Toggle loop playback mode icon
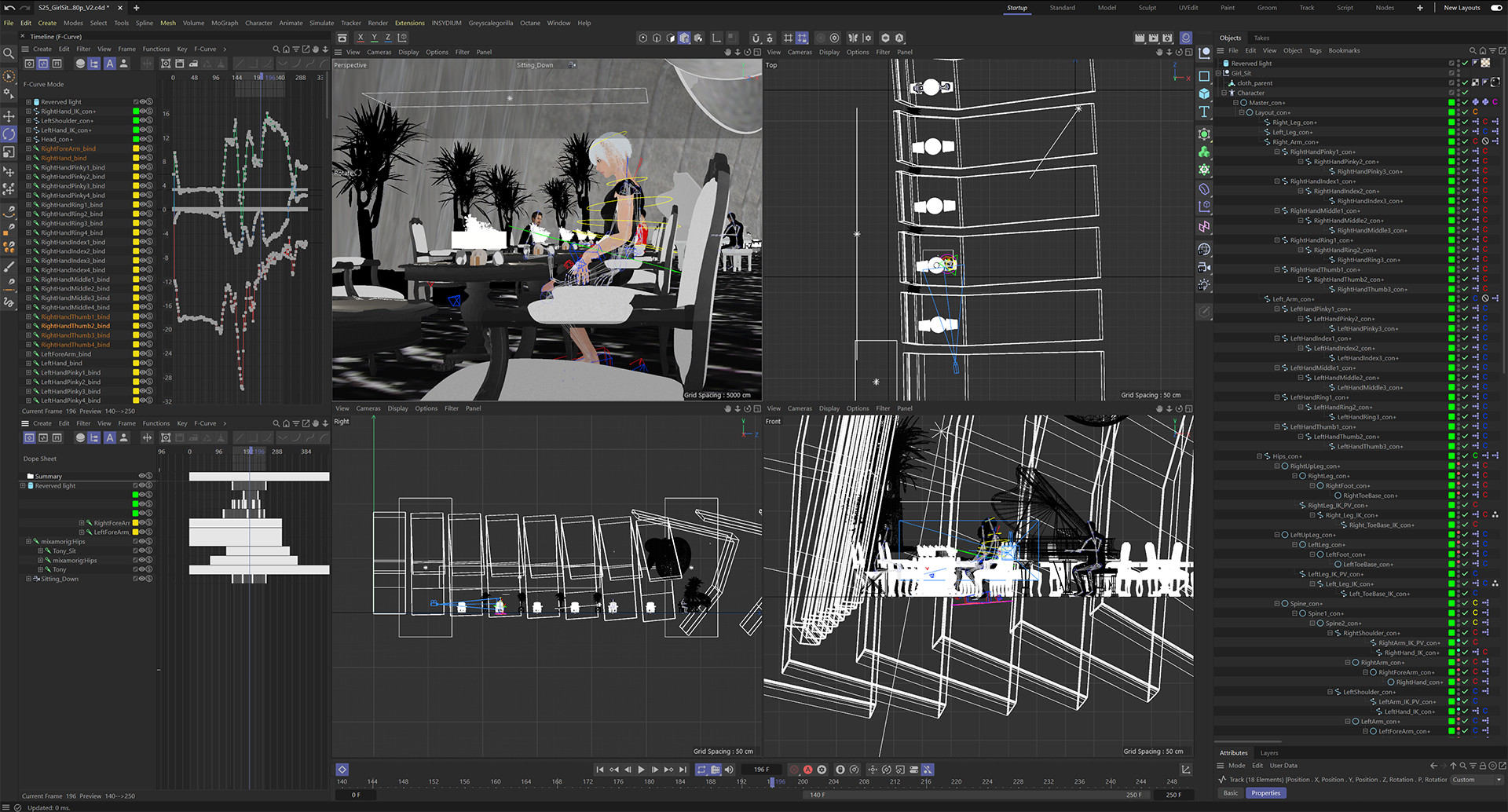 tap(701, 770)
